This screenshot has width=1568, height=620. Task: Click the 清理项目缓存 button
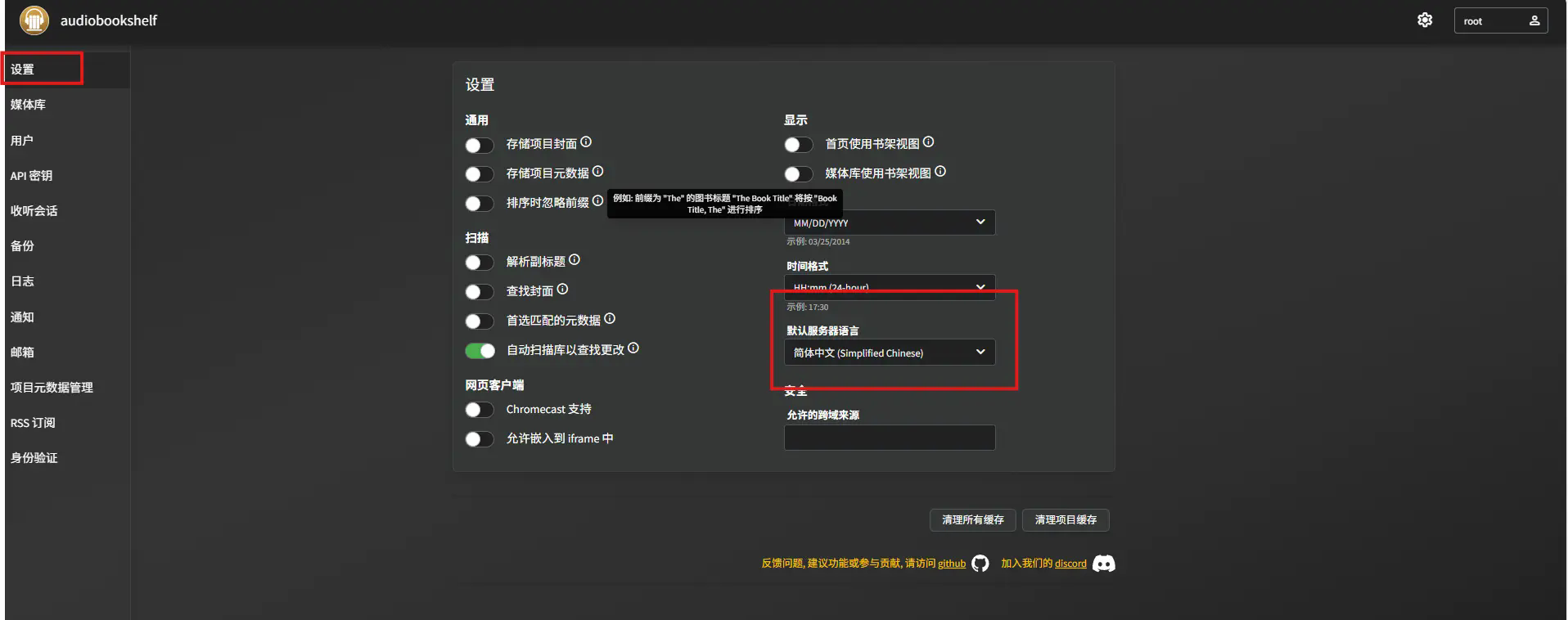(x=1066, y=520)
